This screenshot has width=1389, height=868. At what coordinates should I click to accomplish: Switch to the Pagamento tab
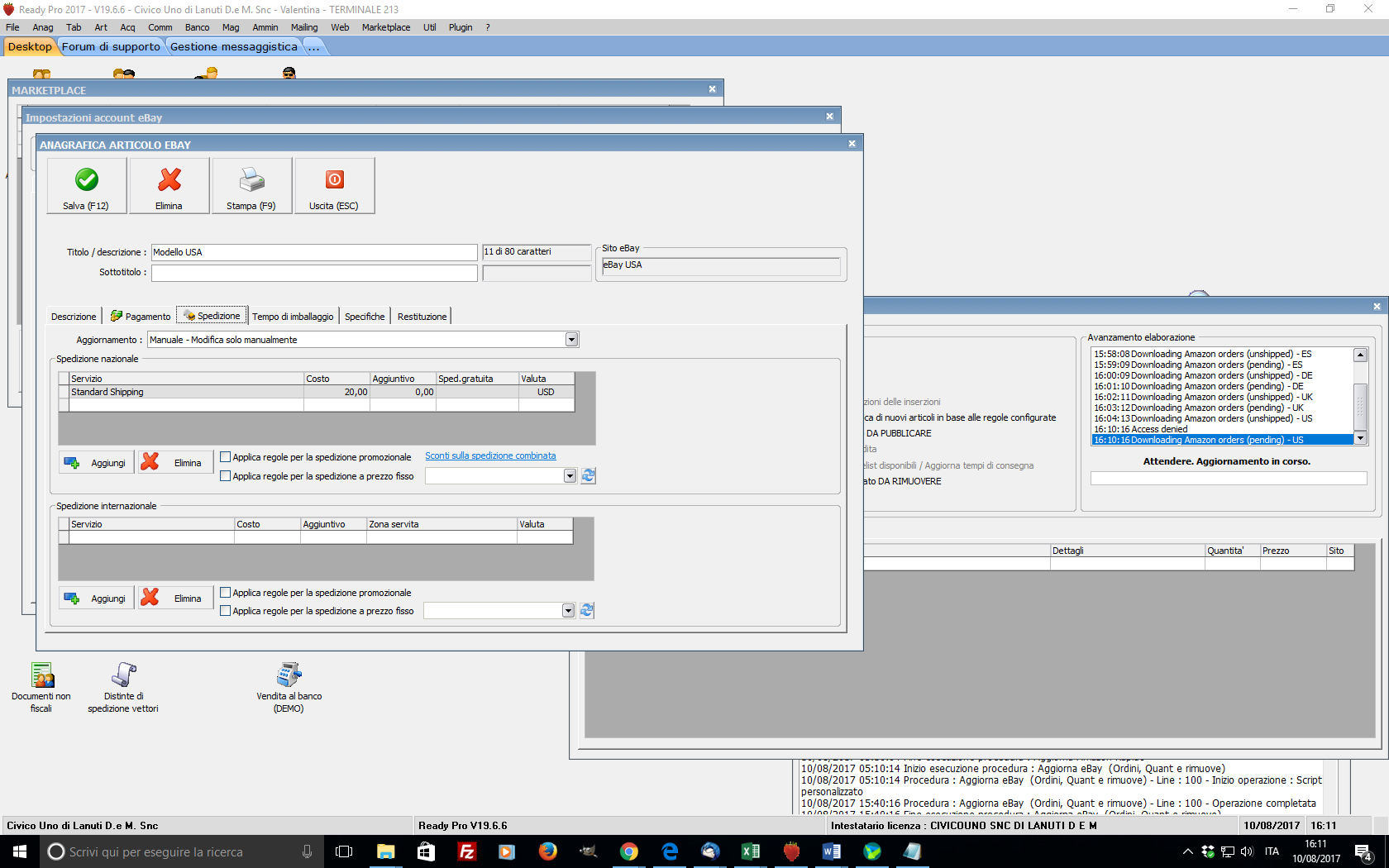(140, 317)
